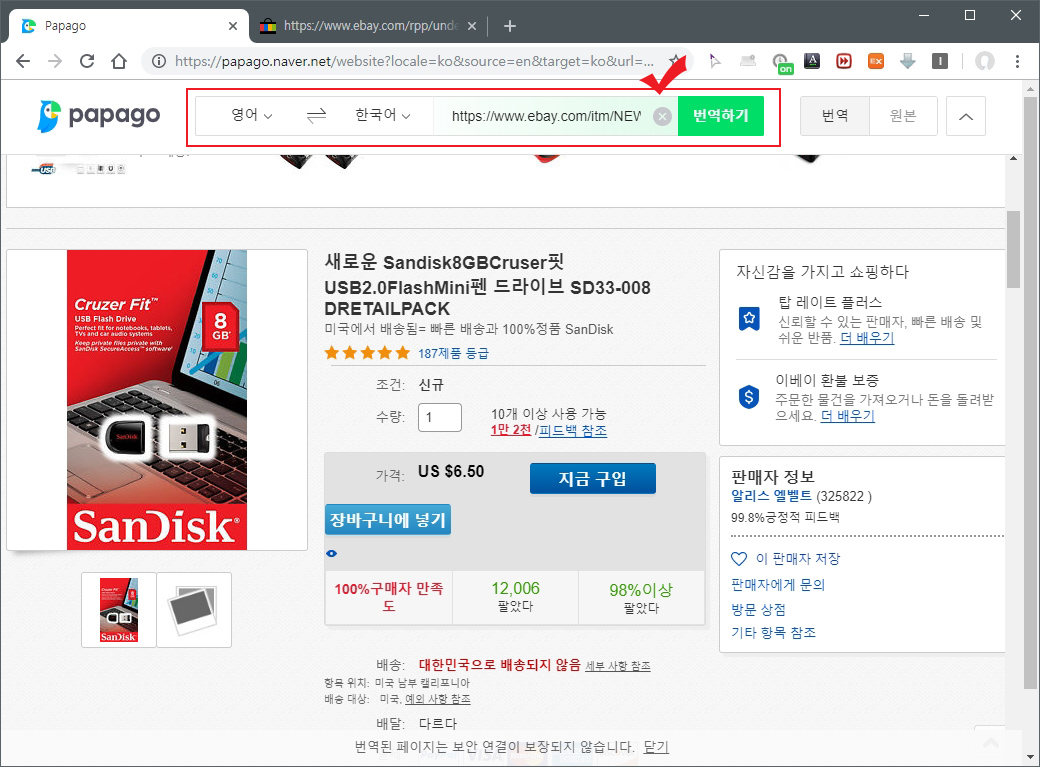Viewport: 1040px width, 767px height.
Task: Go to the browser home page
Action: [119, 61]
